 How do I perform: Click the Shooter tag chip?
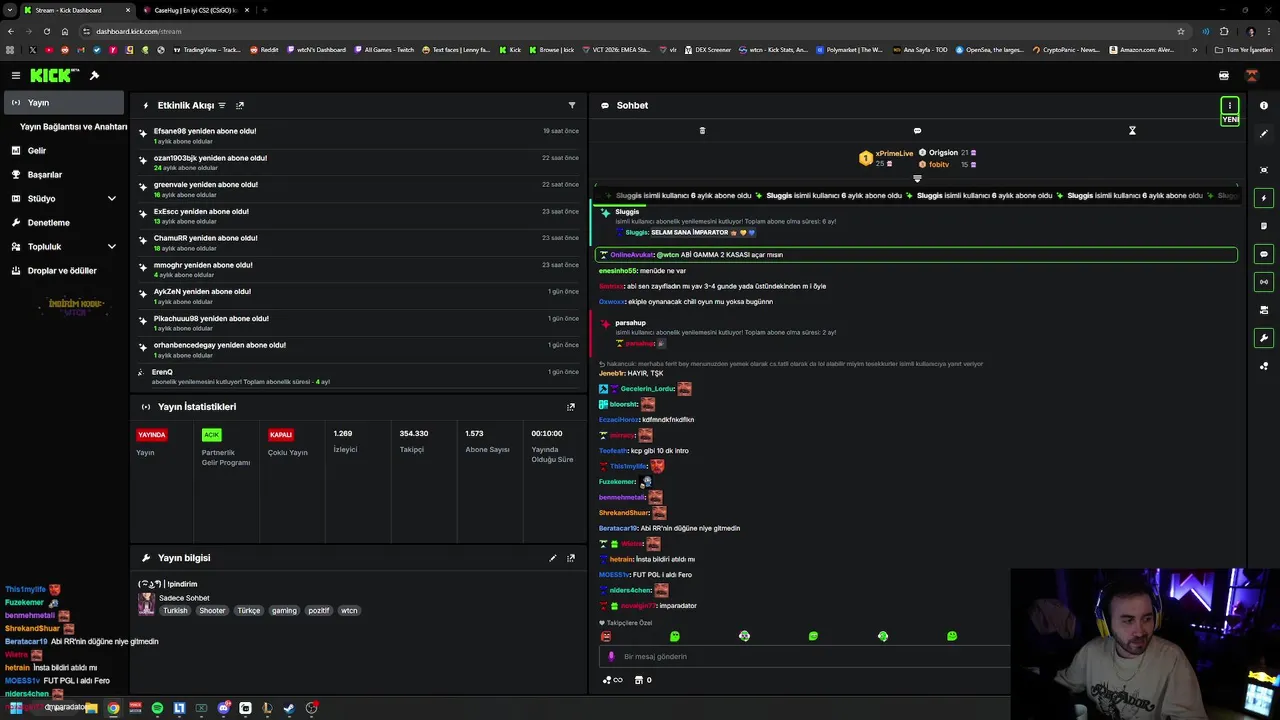click(x=212, y=610)
